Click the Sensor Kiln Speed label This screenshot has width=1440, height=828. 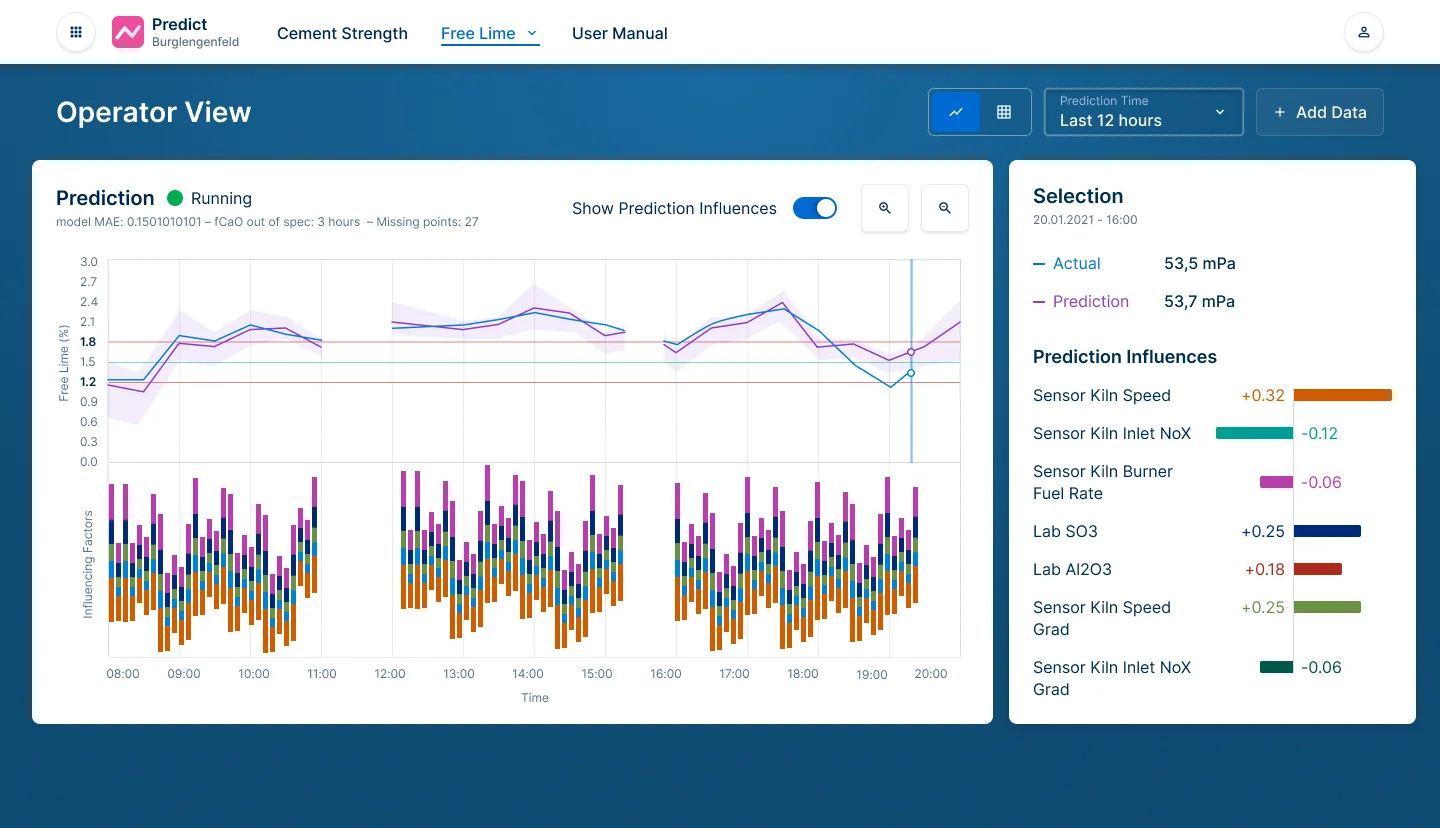pyautogui.click(x=1102, y=396)
